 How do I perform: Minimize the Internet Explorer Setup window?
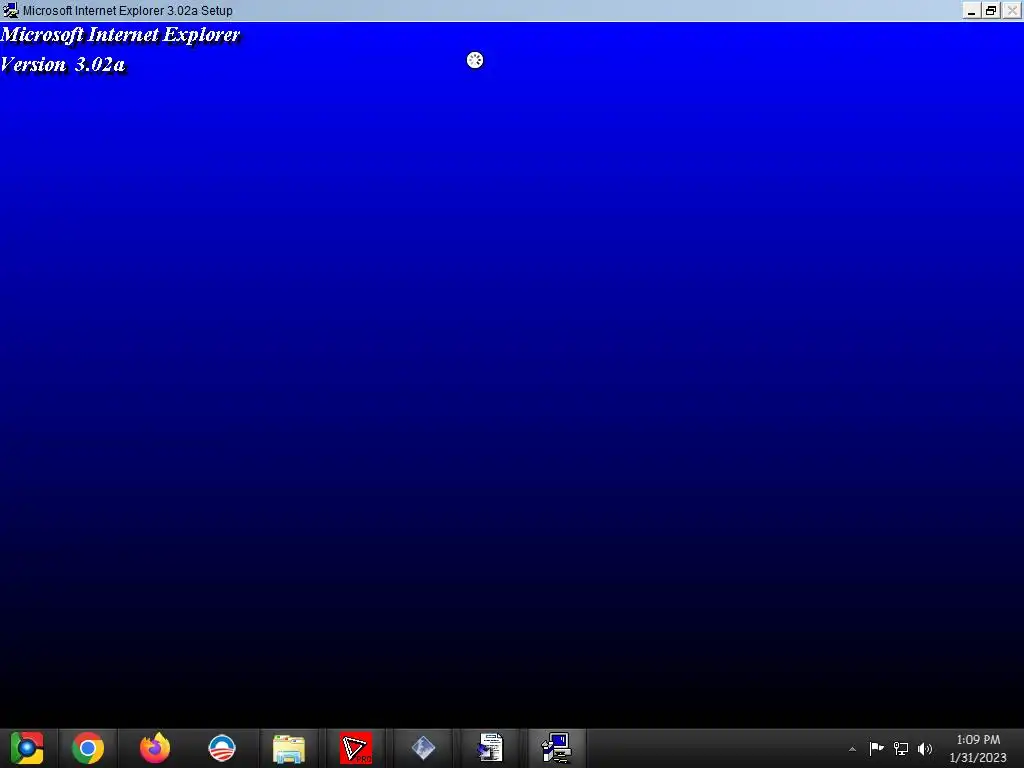972,10
